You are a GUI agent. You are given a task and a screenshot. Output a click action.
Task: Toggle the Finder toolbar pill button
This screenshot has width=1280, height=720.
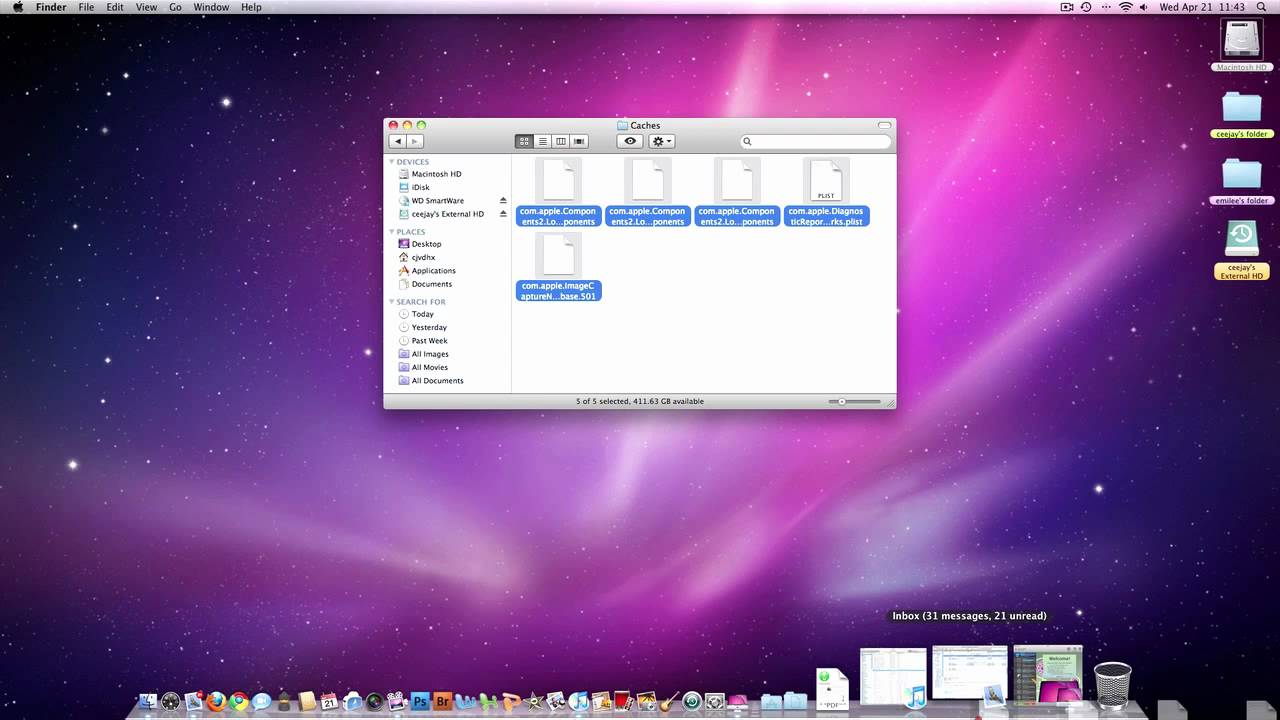(x=884, y=125)
